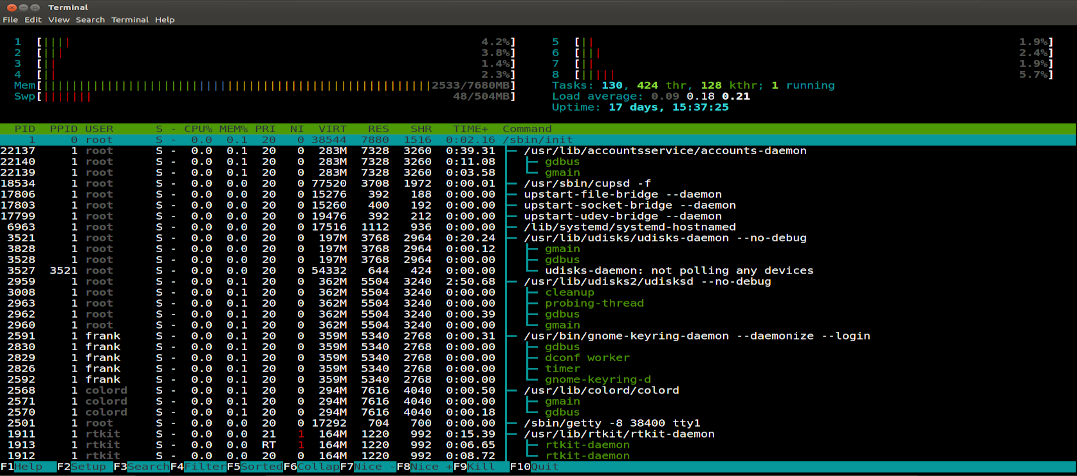Sort by the NI column header
This screenshot has height=476, width=1077.
coord(297,129)
